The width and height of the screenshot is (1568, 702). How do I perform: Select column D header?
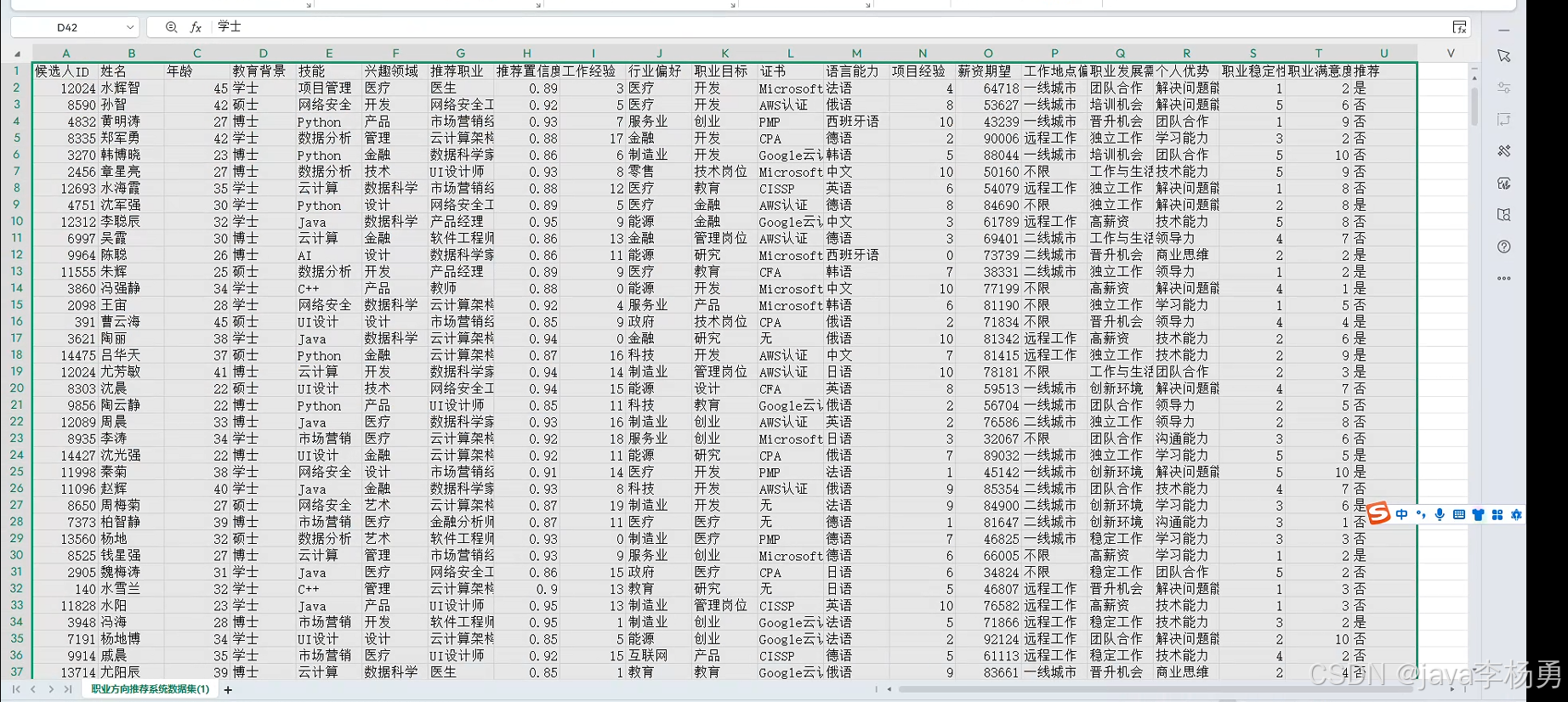coord(263,53)
